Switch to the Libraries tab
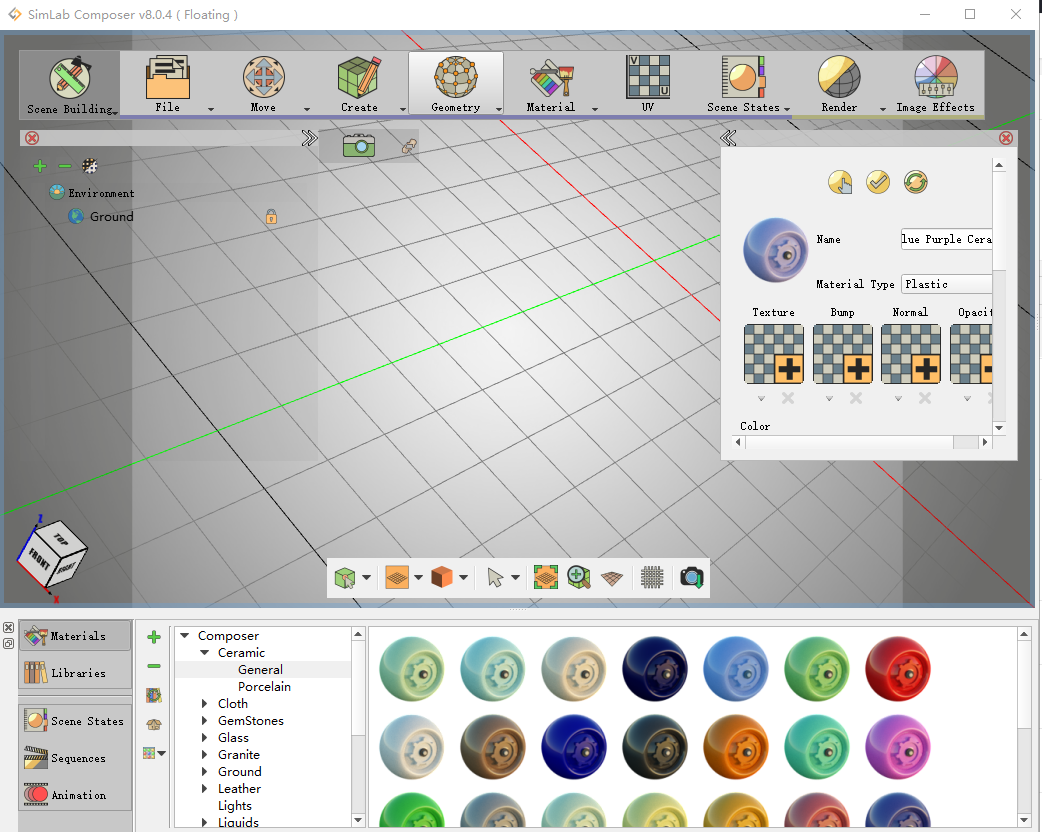The height and width of the screenshot is (832, 1042). (x=75, y=673)
